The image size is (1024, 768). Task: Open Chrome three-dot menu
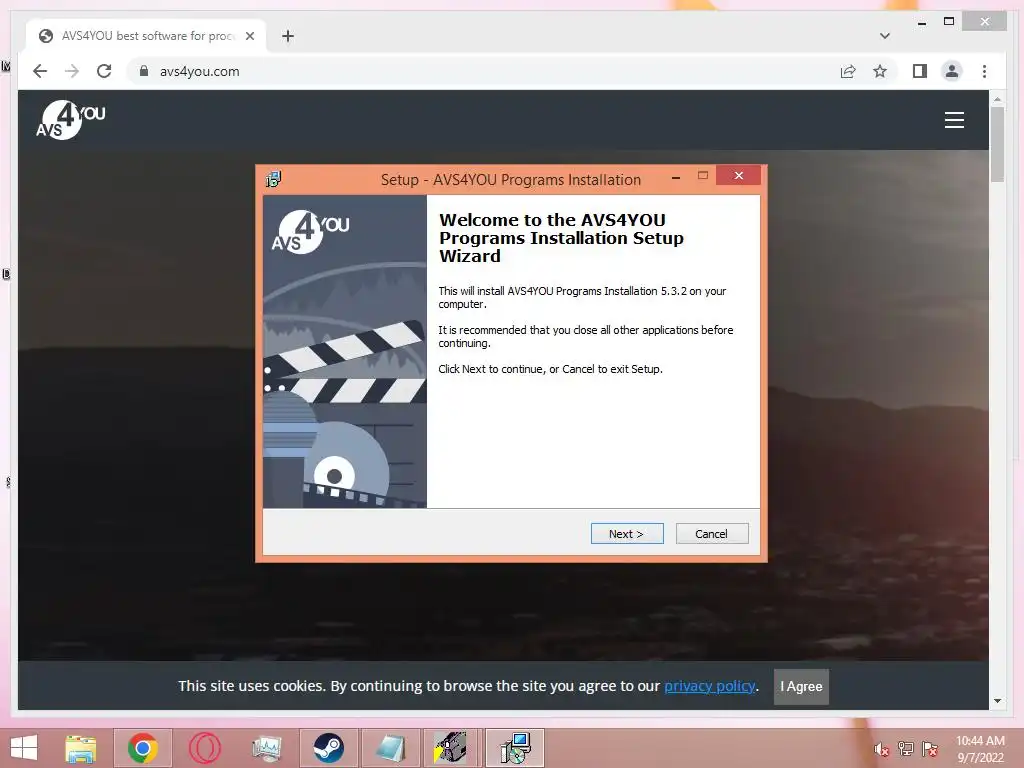coord(984,71)
